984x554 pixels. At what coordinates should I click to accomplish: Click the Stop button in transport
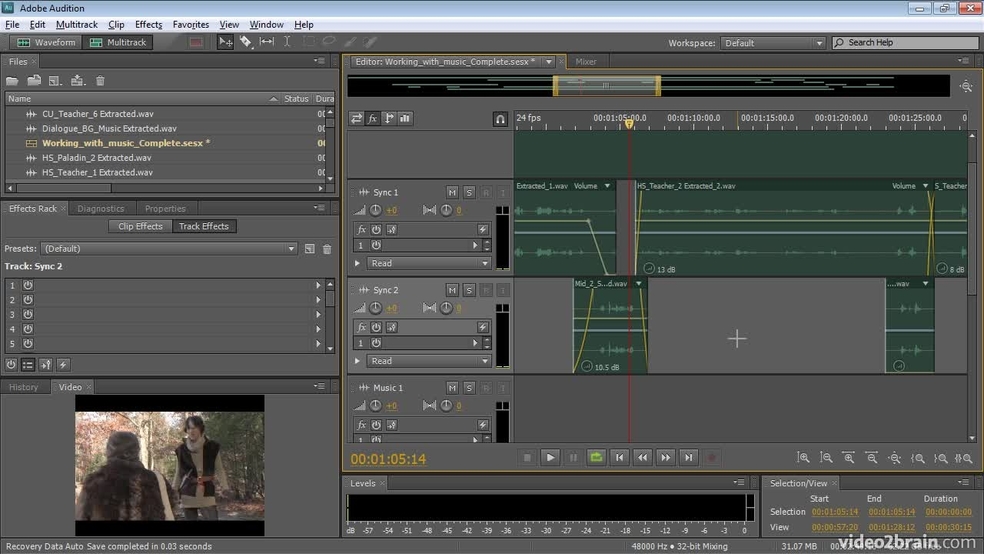(x=527, y=457)
